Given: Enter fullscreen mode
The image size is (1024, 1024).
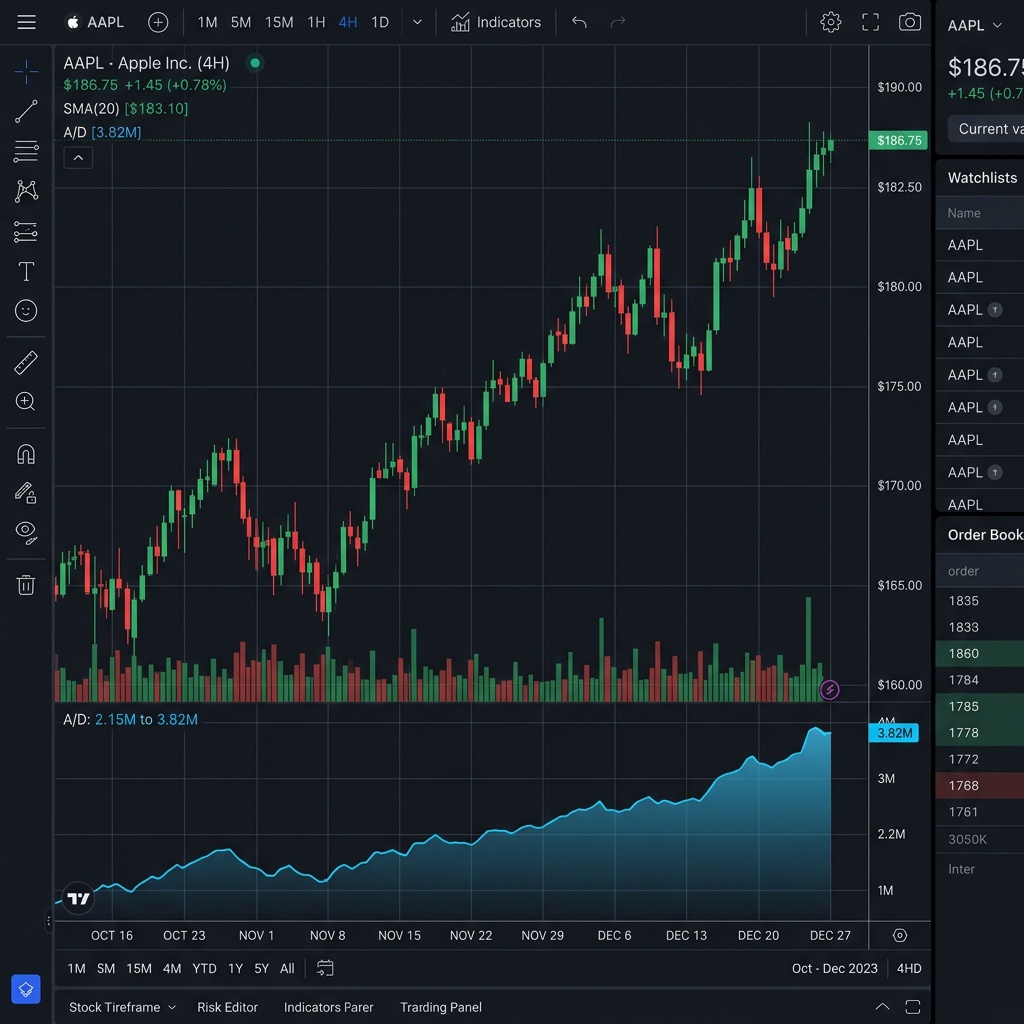Looking at the screenshot, I should [x=870, y=22].
